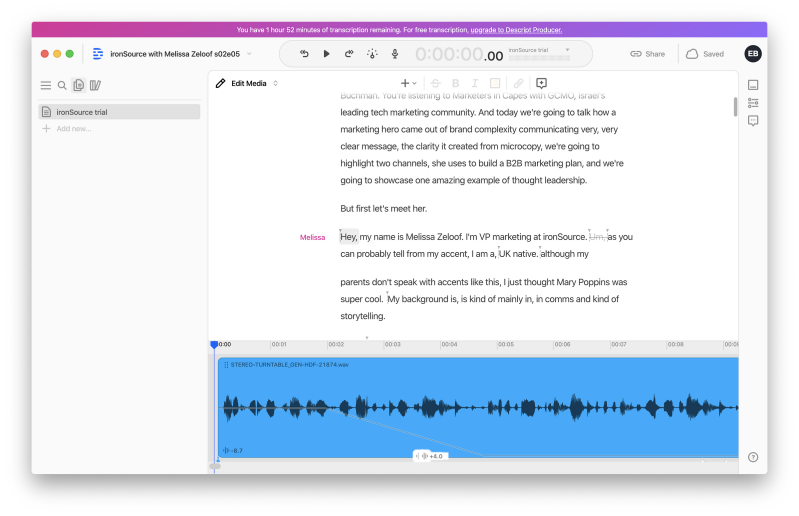Click the Share button
The height and width of the screenshot is (516, 799).
(648, 53)
